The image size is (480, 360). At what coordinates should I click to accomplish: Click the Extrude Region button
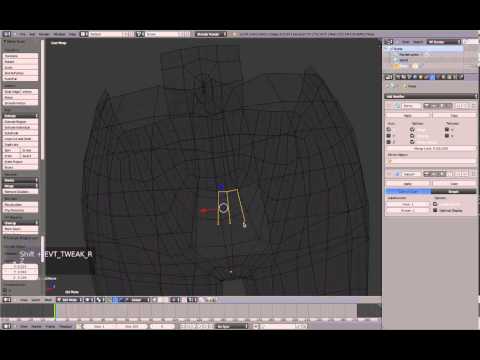(20, 122)
